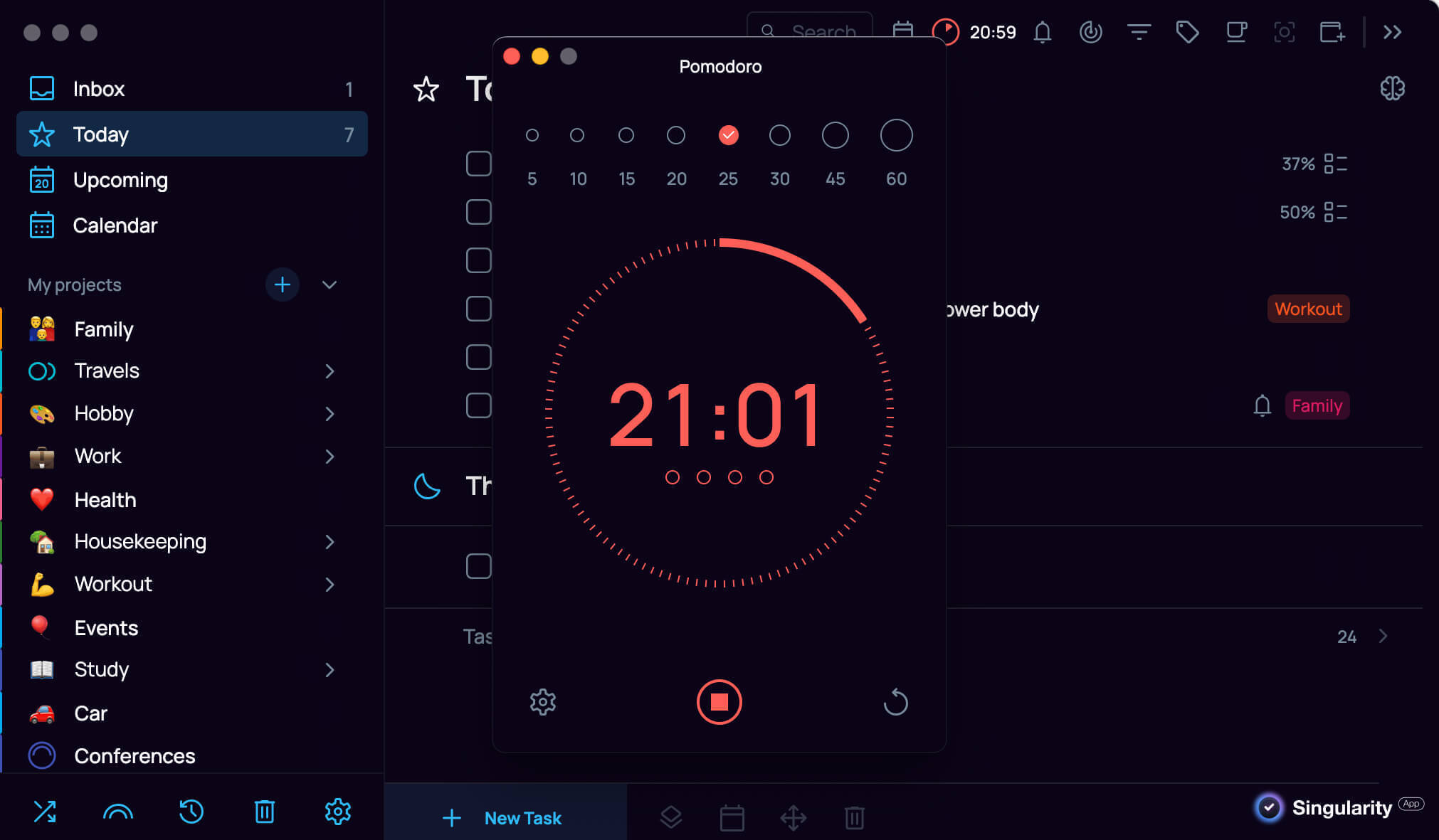1439x840 pixels.
Task: Click the focus frame icon in toolbar
Action: [1285, 32]
